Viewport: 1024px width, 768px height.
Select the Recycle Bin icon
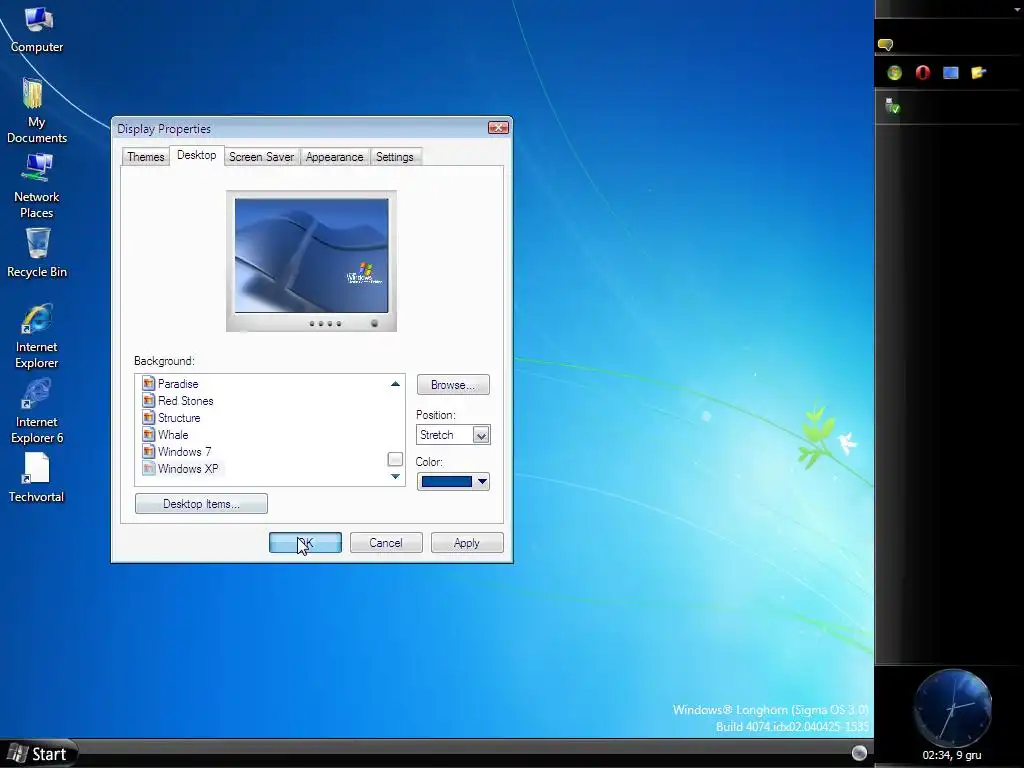tap(37, 253)
